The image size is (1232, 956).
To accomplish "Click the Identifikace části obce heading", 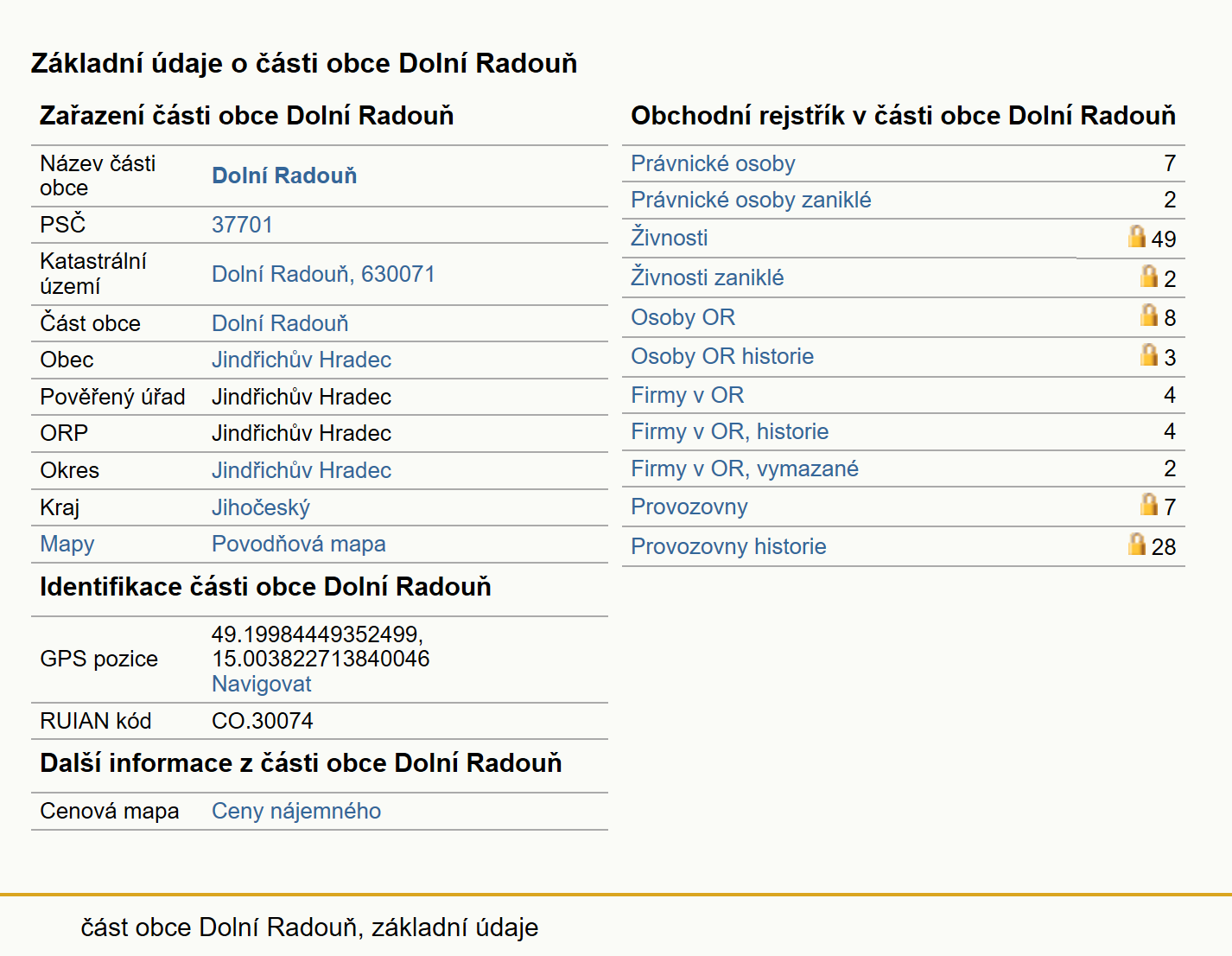I will (x=265, y=587).
